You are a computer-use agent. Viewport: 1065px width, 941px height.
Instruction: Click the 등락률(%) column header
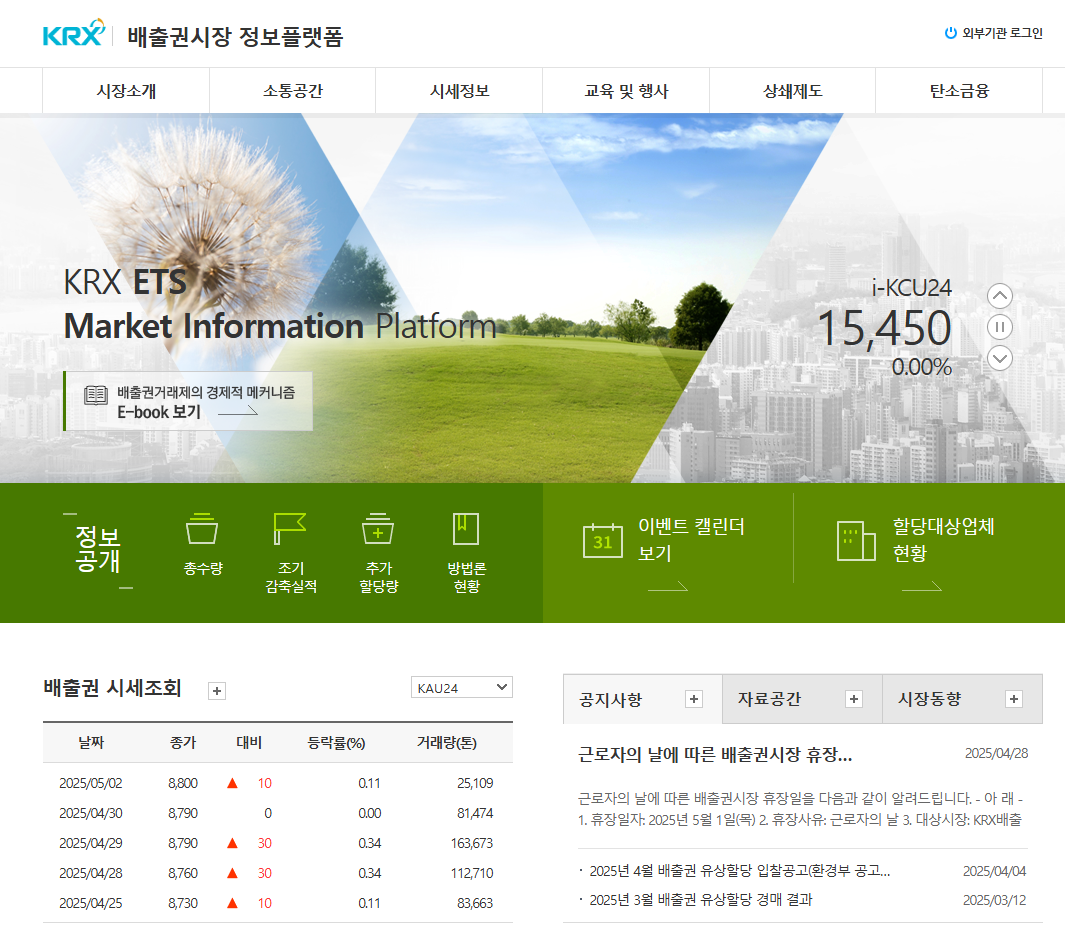(x=336, y=743)
